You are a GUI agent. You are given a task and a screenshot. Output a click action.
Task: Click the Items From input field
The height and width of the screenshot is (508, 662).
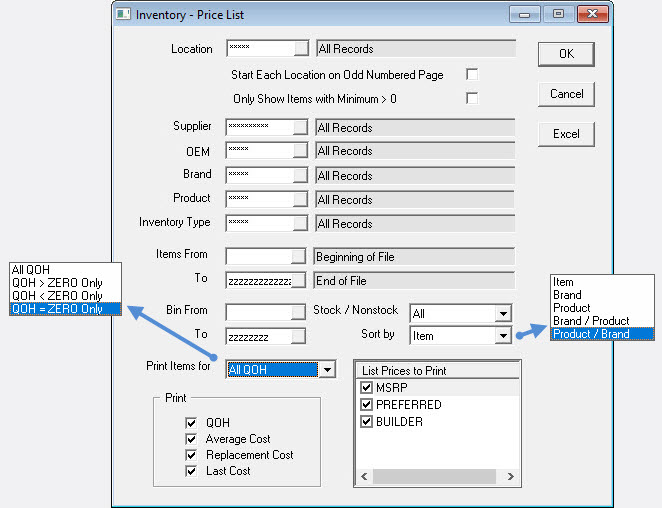(259, 256)
